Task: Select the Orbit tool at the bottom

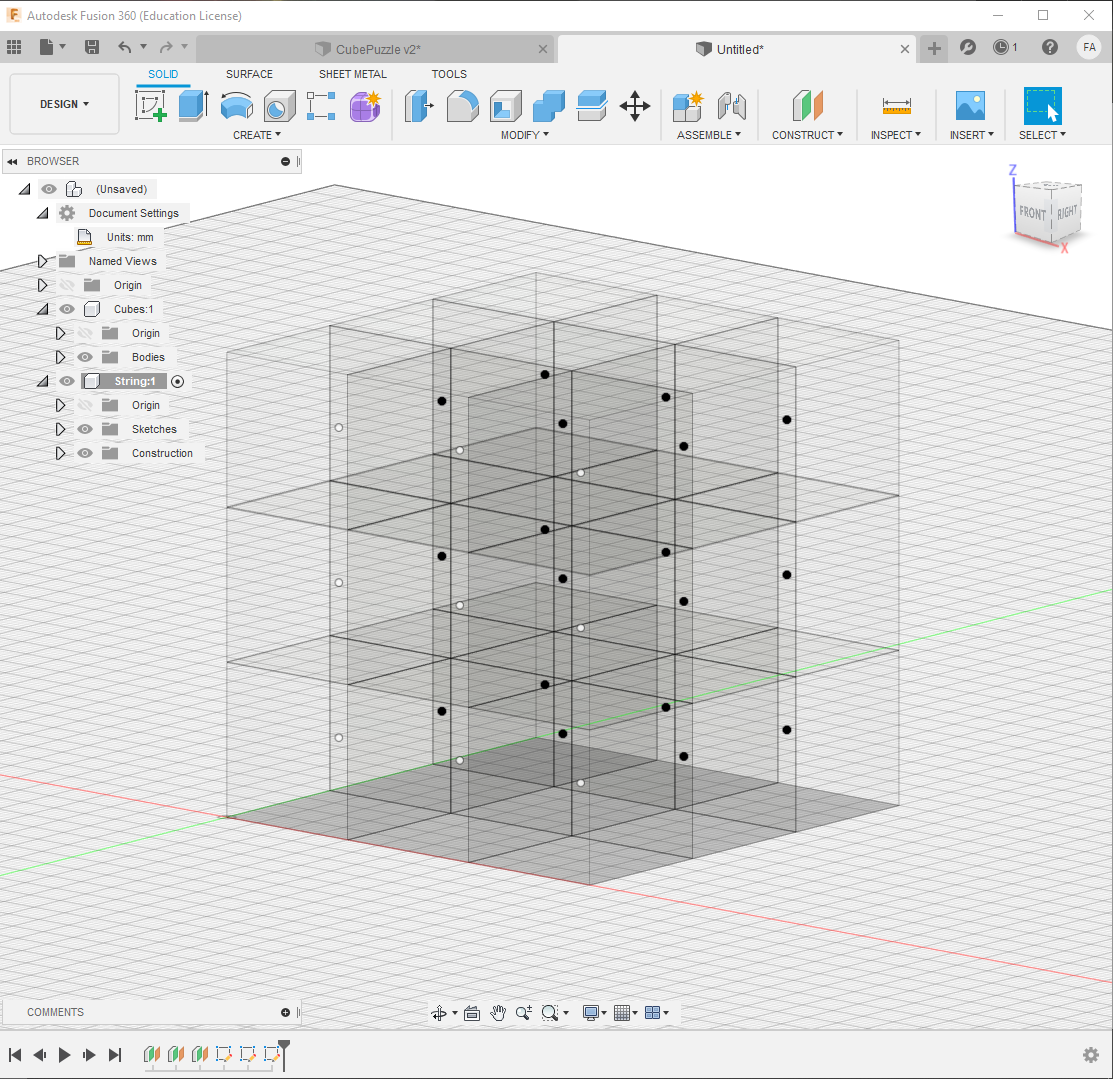Action: [440, 1012]
